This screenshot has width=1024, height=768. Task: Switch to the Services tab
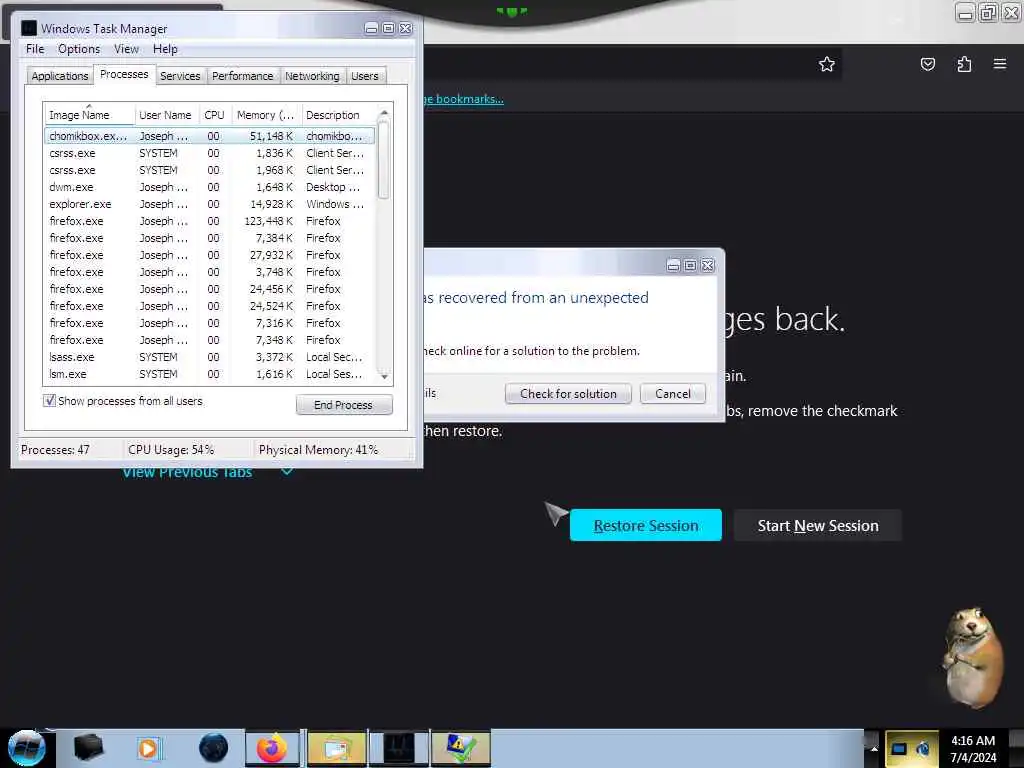(180, 76)
